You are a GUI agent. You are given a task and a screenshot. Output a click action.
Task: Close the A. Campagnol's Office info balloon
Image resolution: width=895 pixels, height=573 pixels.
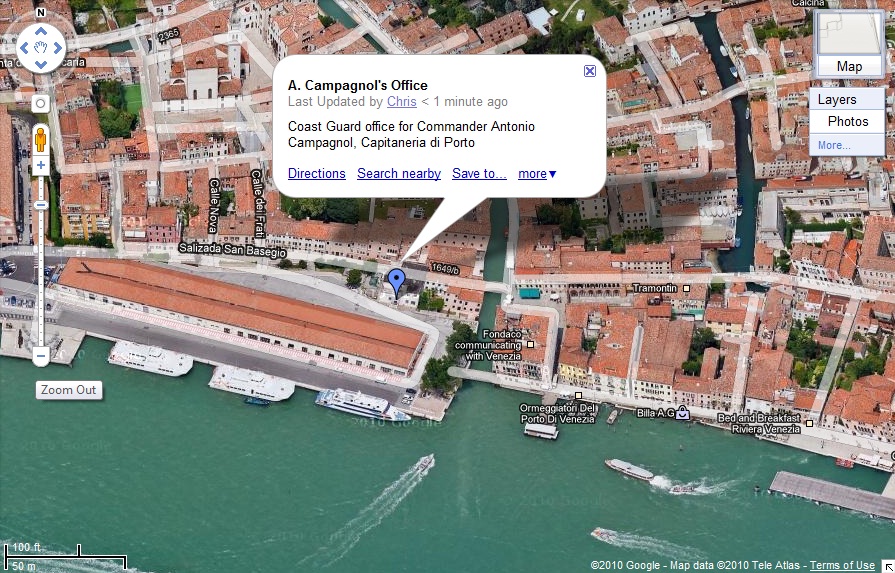[590, 71]
